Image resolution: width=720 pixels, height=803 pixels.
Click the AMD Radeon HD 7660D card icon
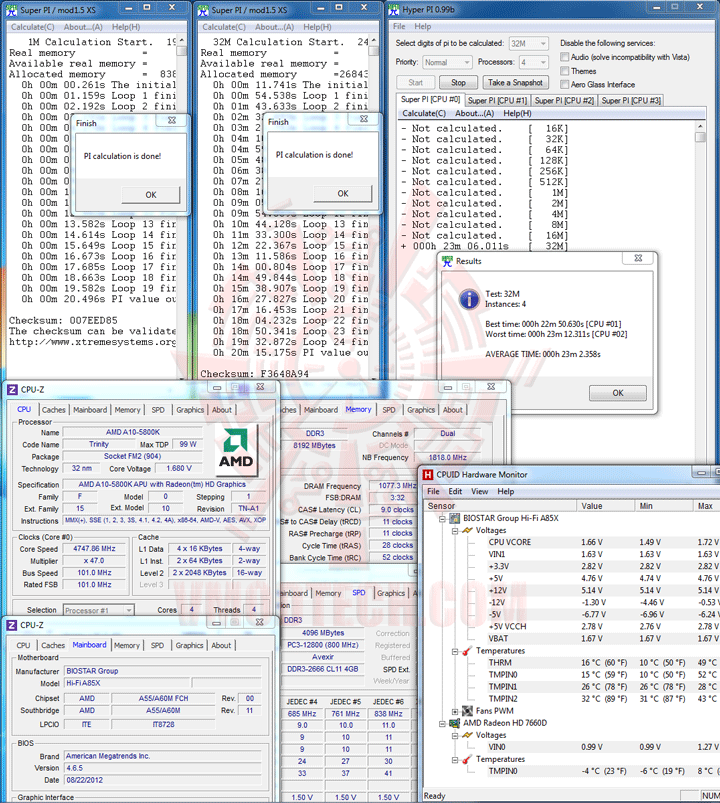(454, 723)
